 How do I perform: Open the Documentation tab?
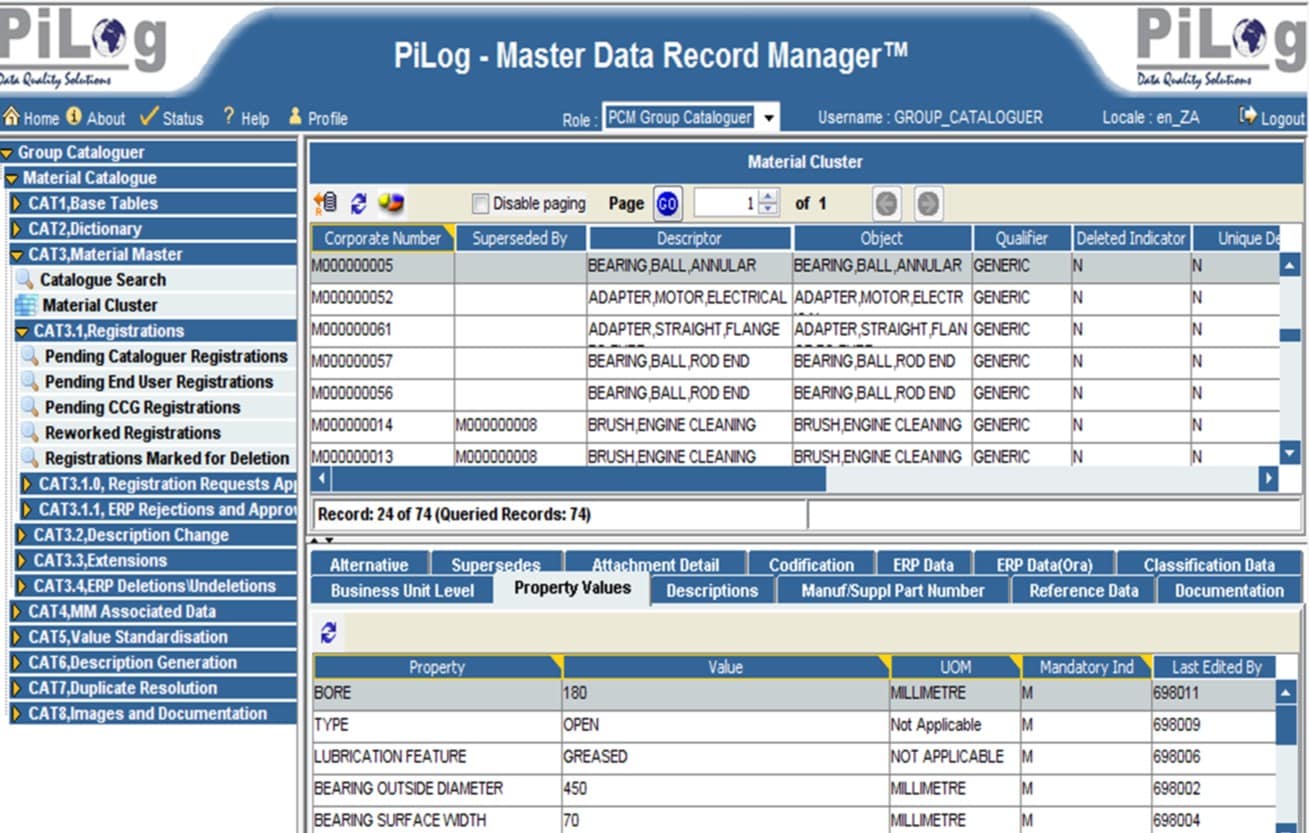[x=1229, y=590]
